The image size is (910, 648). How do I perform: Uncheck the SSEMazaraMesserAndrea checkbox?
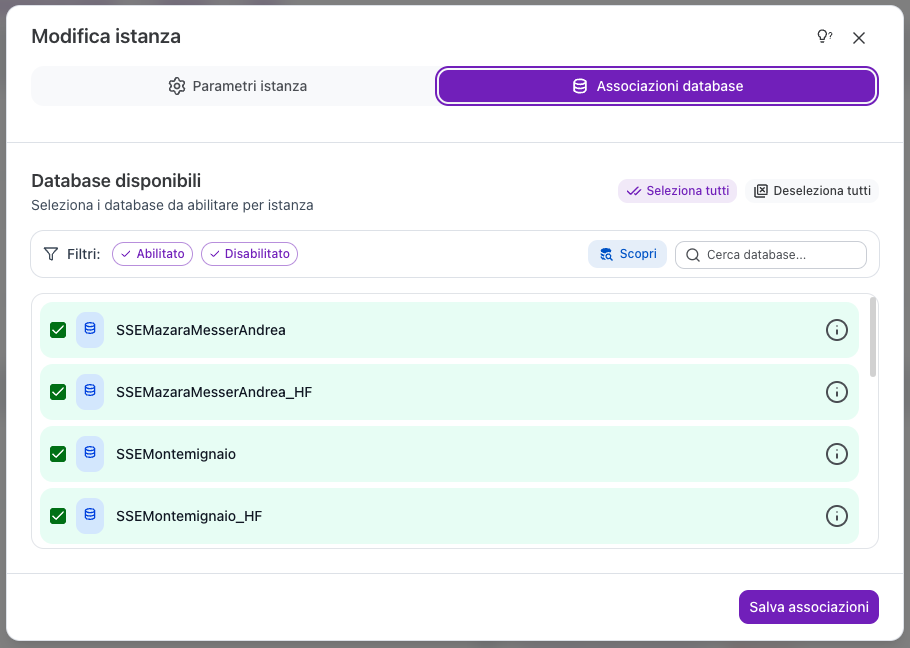pyautogui.click(x=58, y=330)
